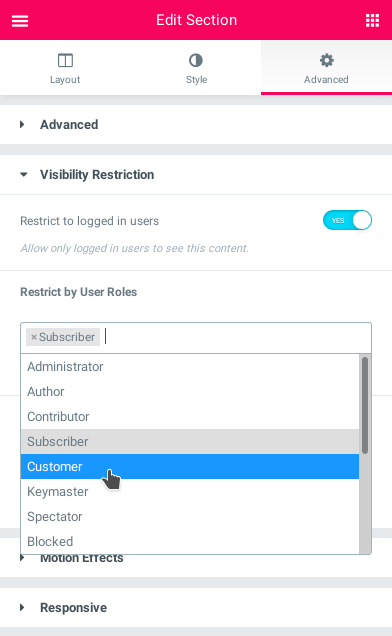
Task: Collapse the Visibility Restriction section
Action: tap(24, 175)
